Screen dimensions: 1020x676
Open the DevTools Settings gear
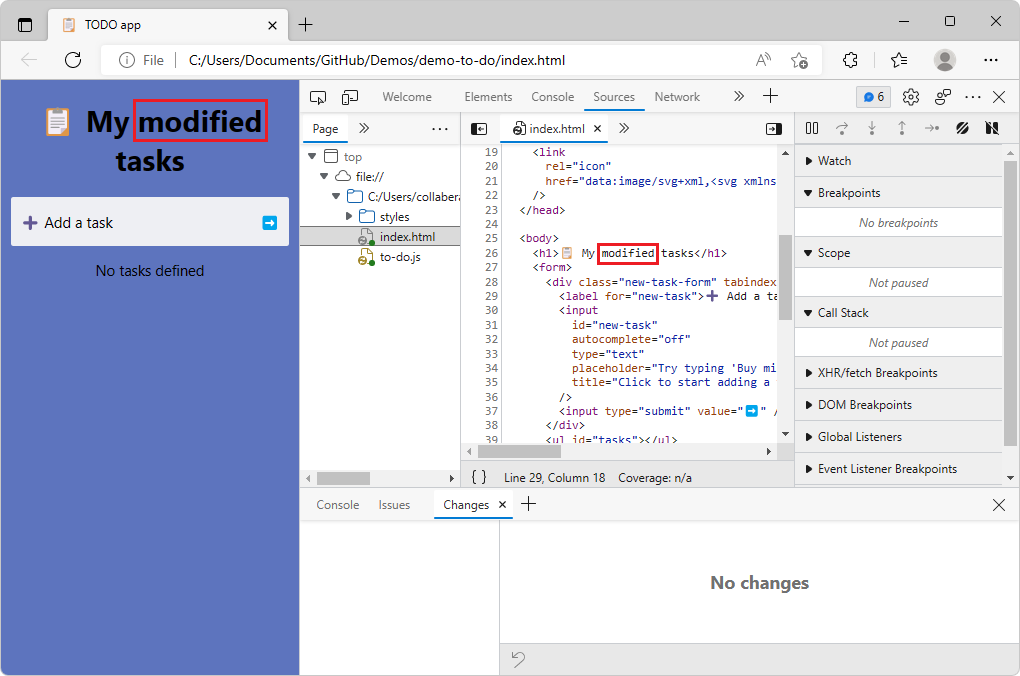(910, 96)
